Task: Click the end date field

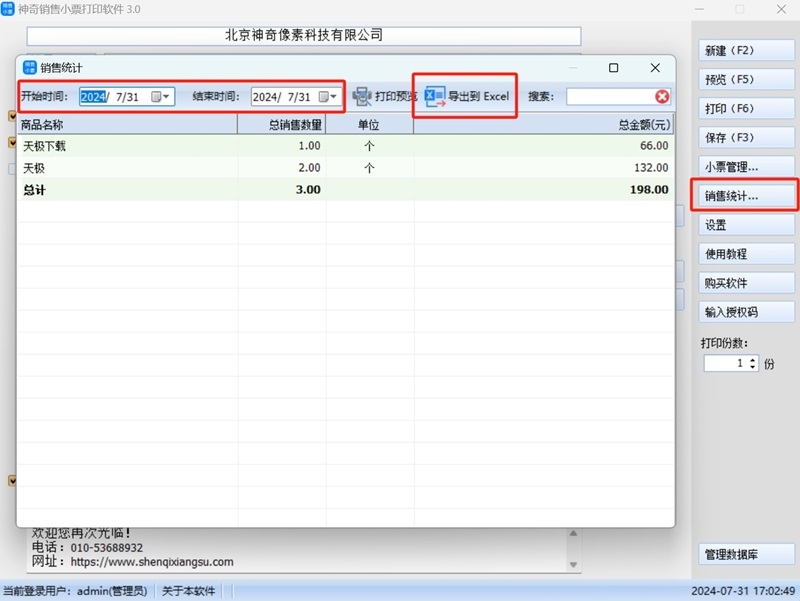Action: 296,96
